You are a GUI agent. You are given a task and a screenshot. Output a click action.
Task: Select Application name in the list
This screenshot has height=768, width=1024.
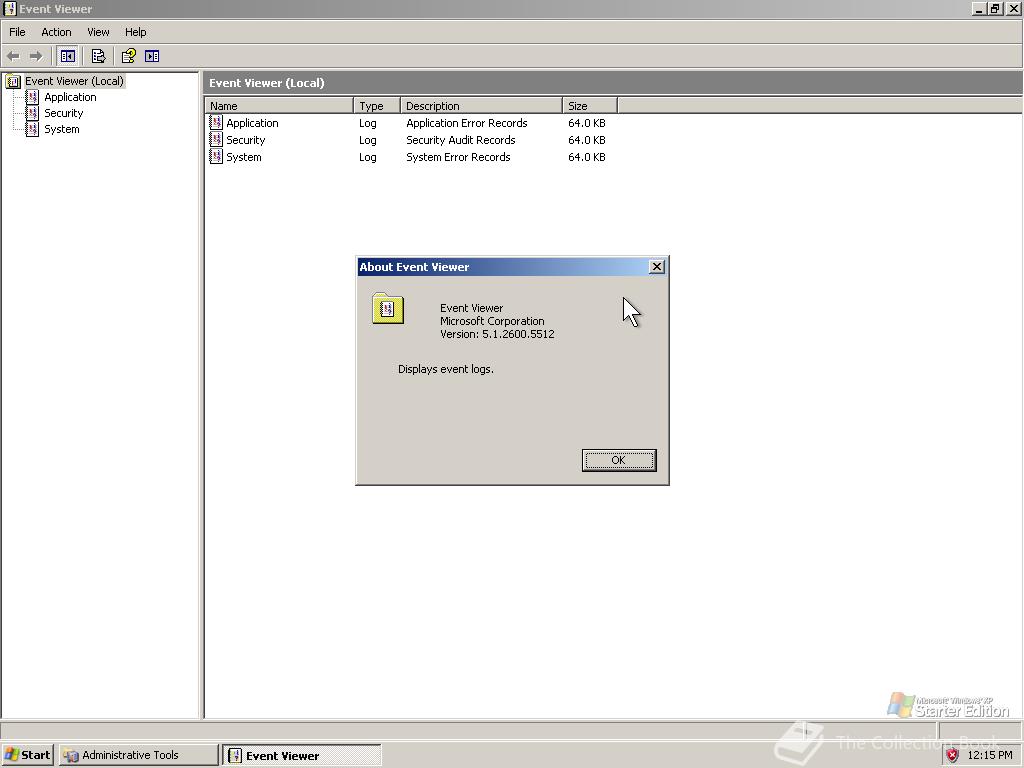click(252, 123)
